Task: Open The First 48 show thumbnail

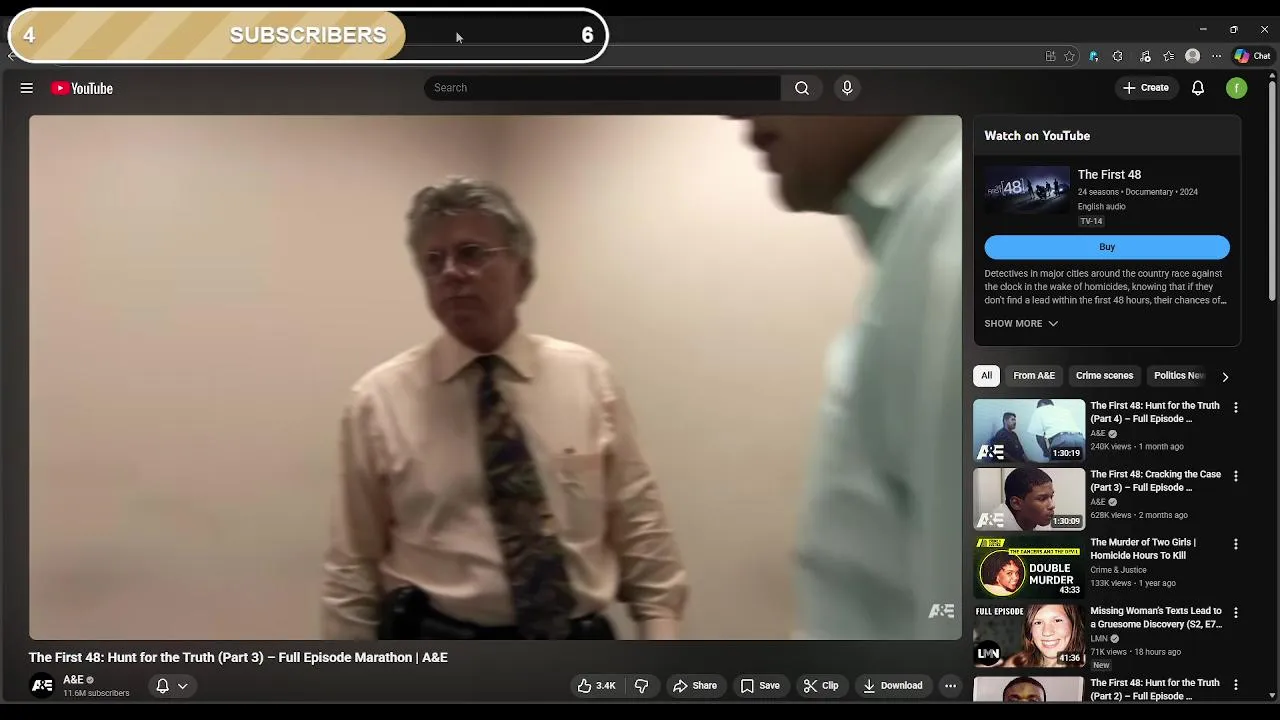Action: (x=1026, y=190)
